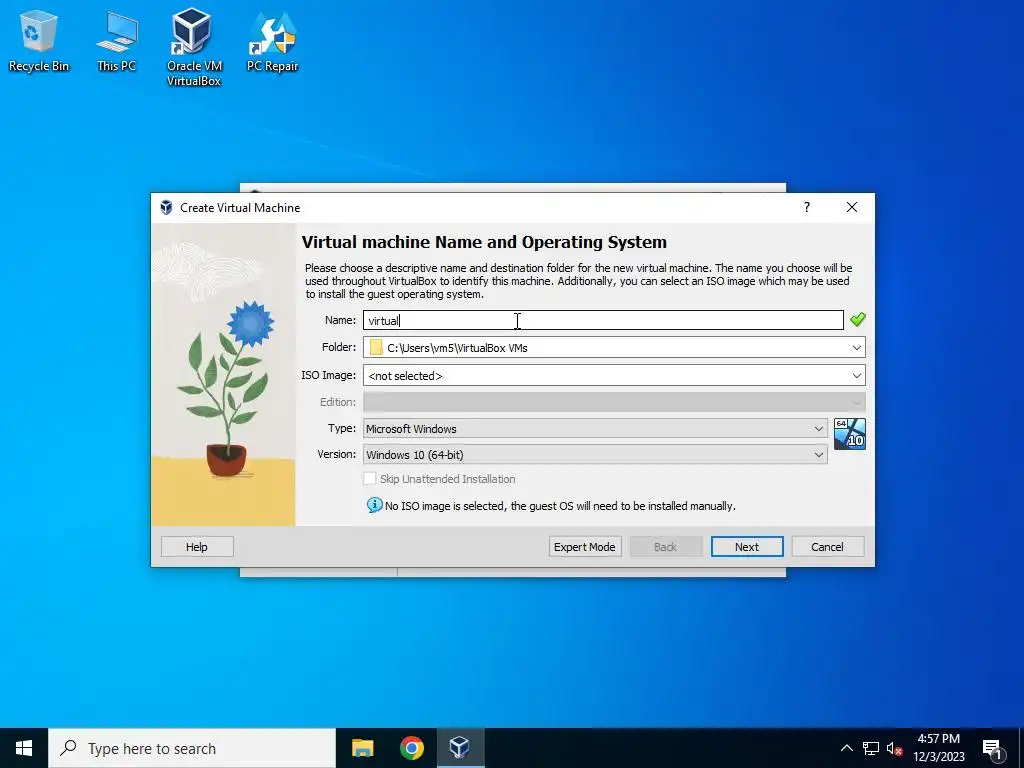Show hidden system tray icons
This screenshot has width=1024, height=768.
(846, 748)
